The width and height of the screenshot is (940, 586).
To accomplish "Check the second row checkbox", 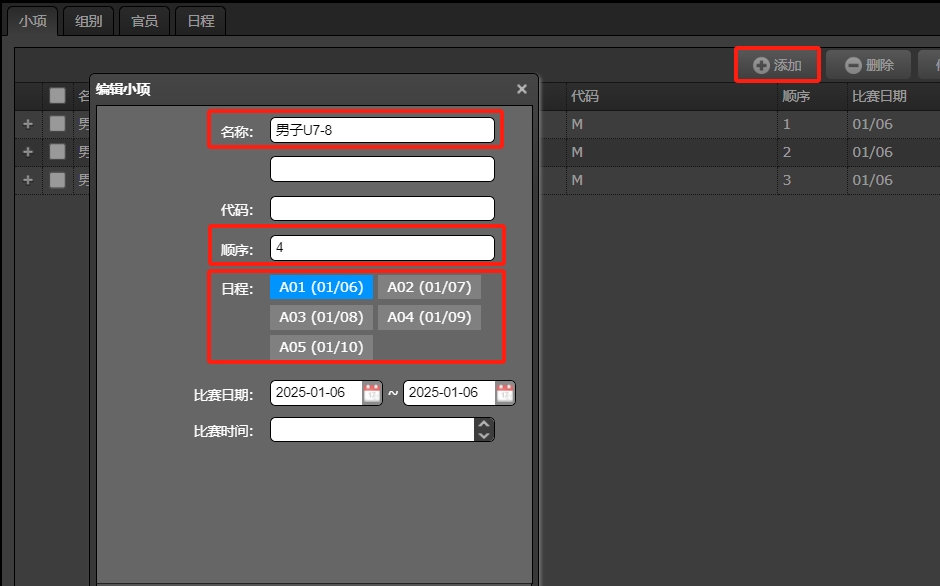I will click(x=58, y=152).
